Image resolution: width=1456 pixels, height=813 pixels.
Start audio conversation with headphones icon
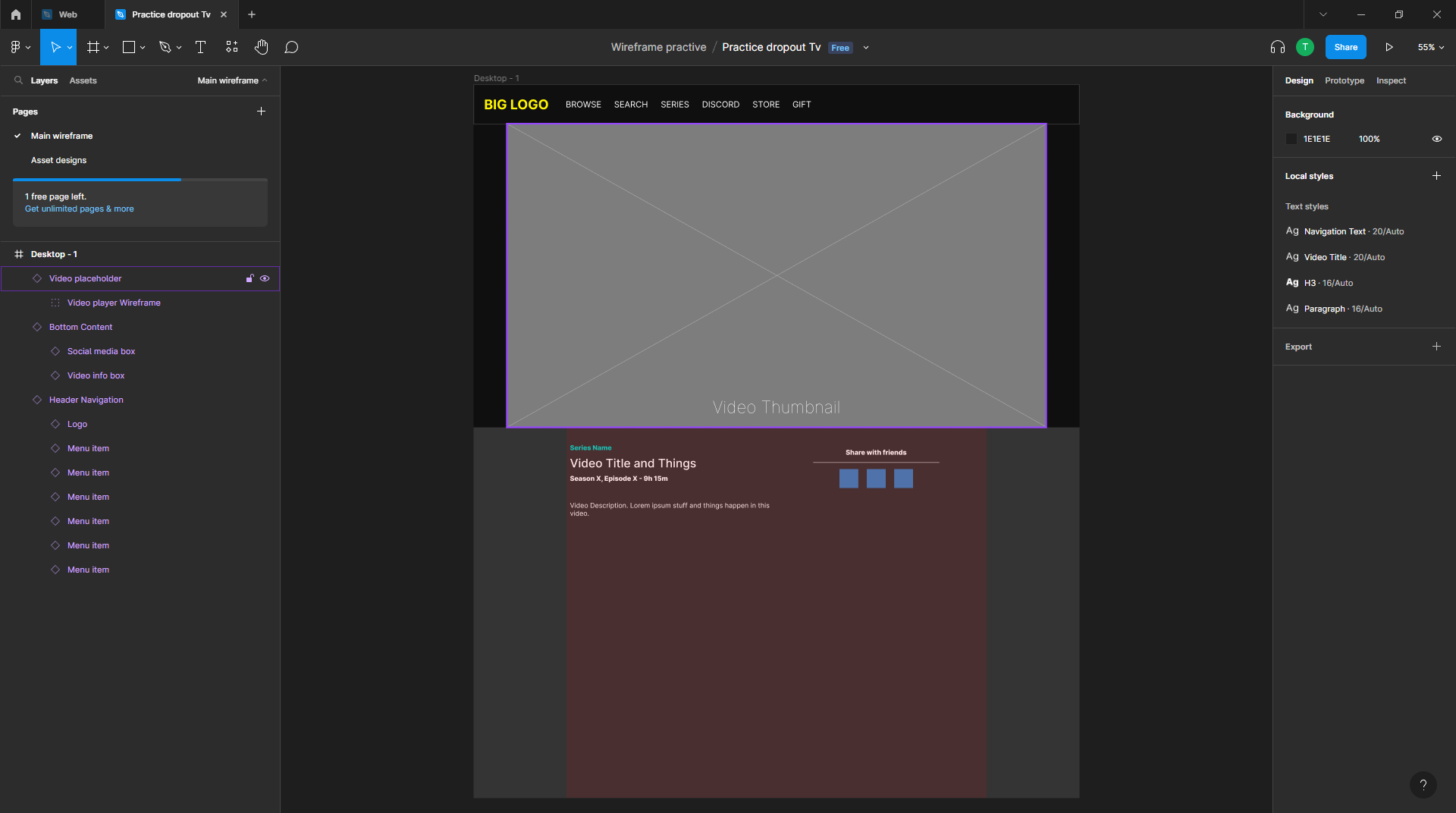[x=1277, y=47]
